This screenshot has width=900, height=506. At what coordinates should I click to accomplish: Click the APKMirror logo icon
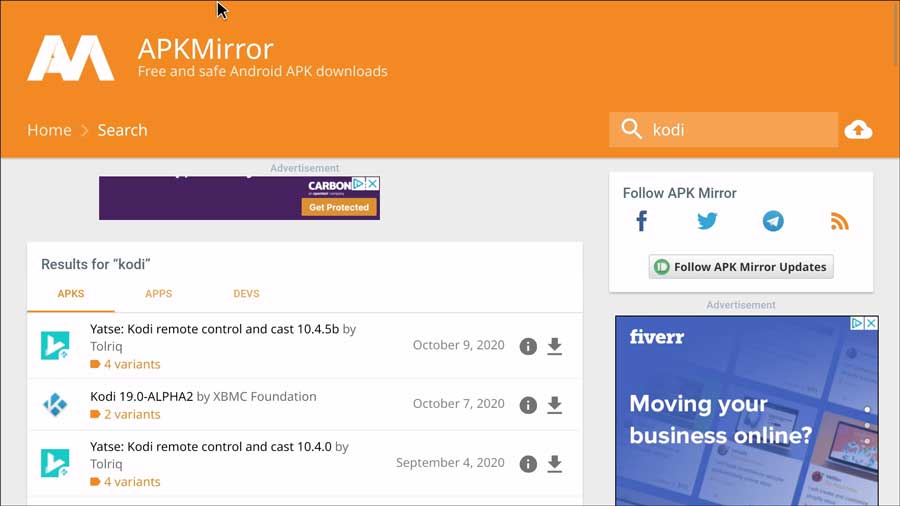pos(71,58)
